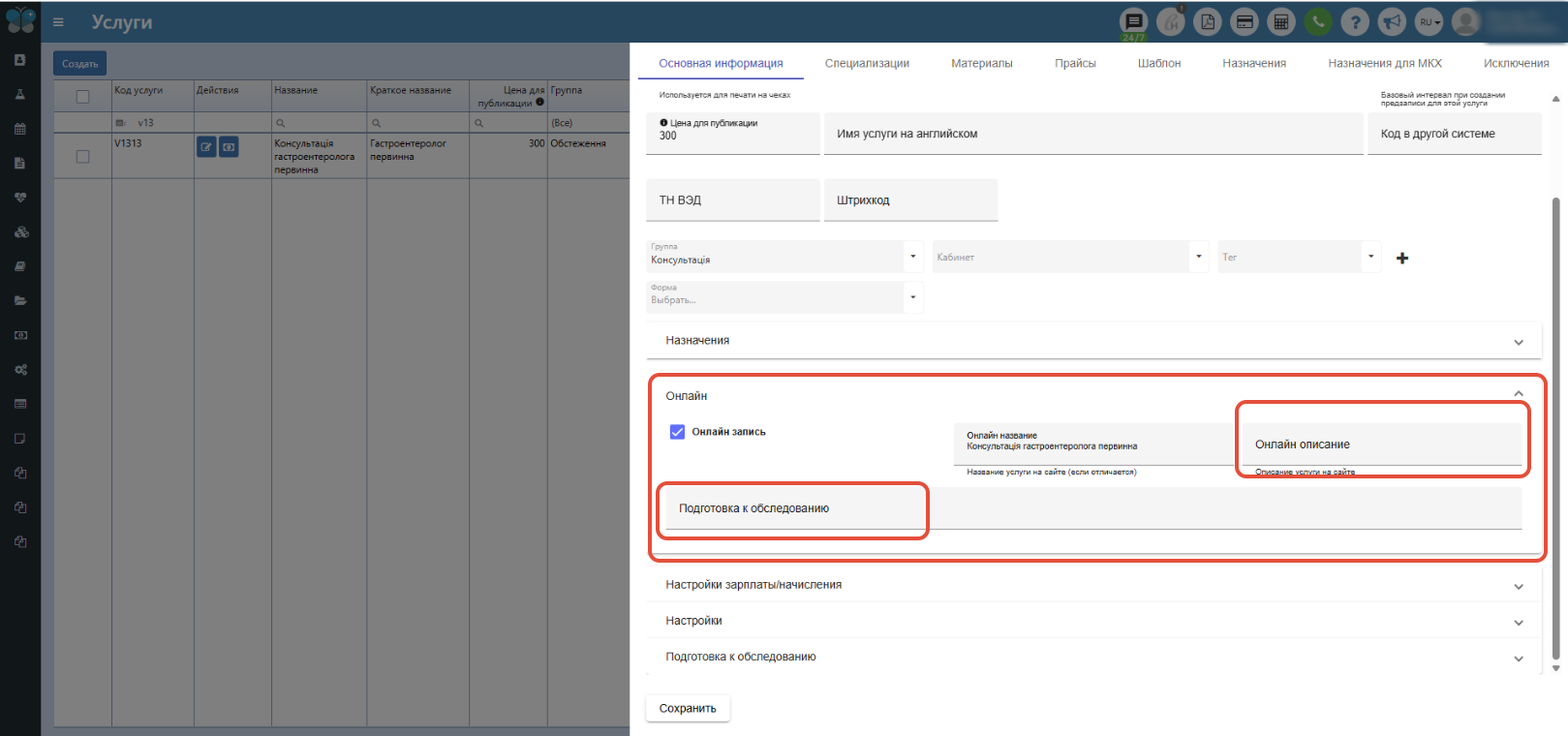Screen dimensions: 1568x736
Task: Open announcements megaphone icon
Action: 1392,21
